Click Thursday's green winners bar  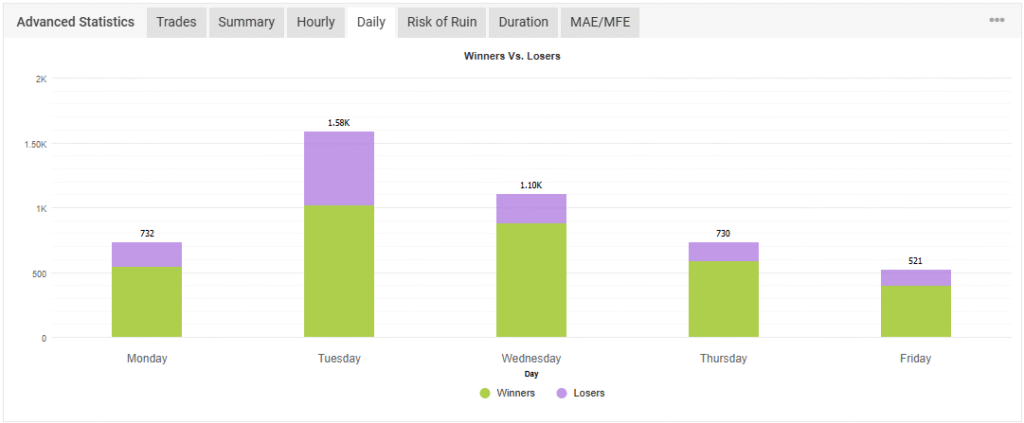(723, 299)
